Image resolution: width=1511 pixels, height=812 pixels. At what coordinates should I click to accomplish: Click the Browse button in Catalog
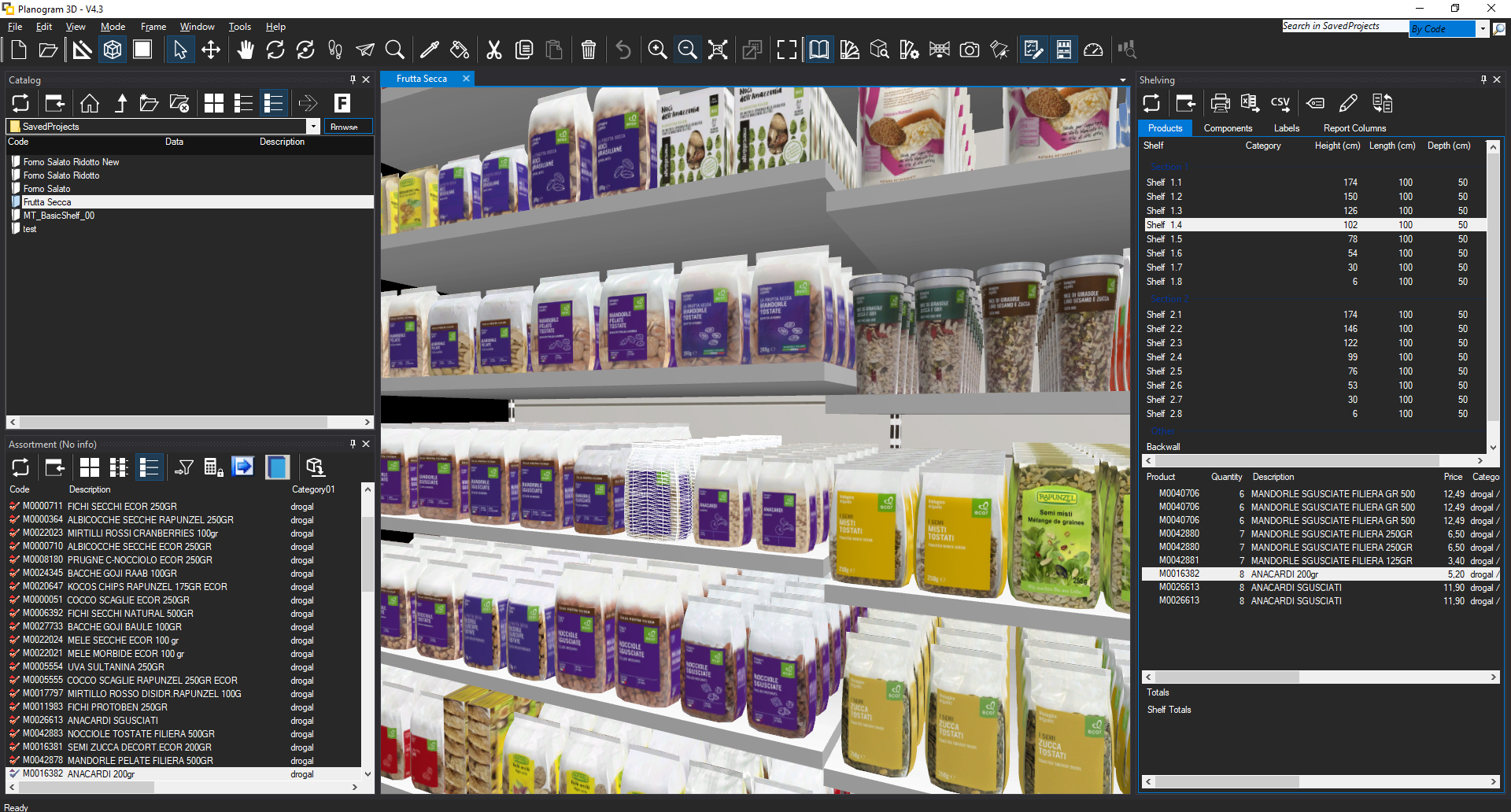coord(344,127)
